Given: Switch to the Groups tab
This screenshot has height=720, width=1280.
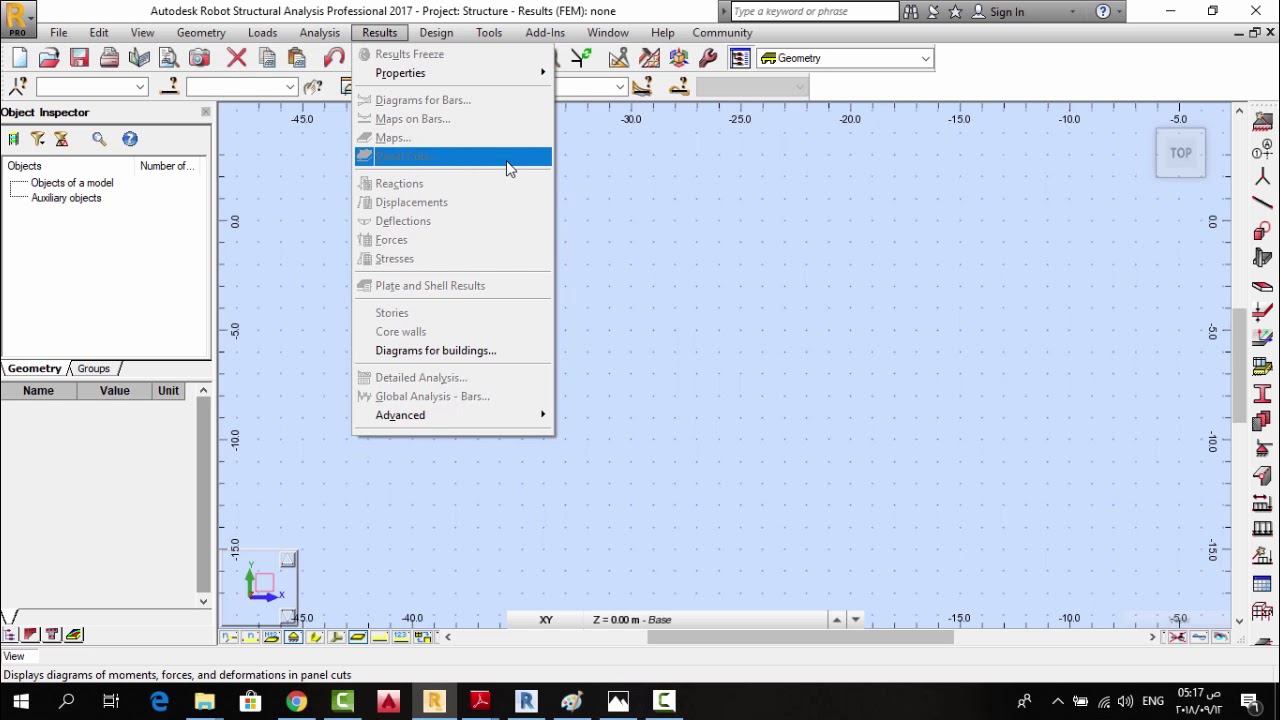Looking at the screenshot, I should pyautogui.click(x=94, y=369).
